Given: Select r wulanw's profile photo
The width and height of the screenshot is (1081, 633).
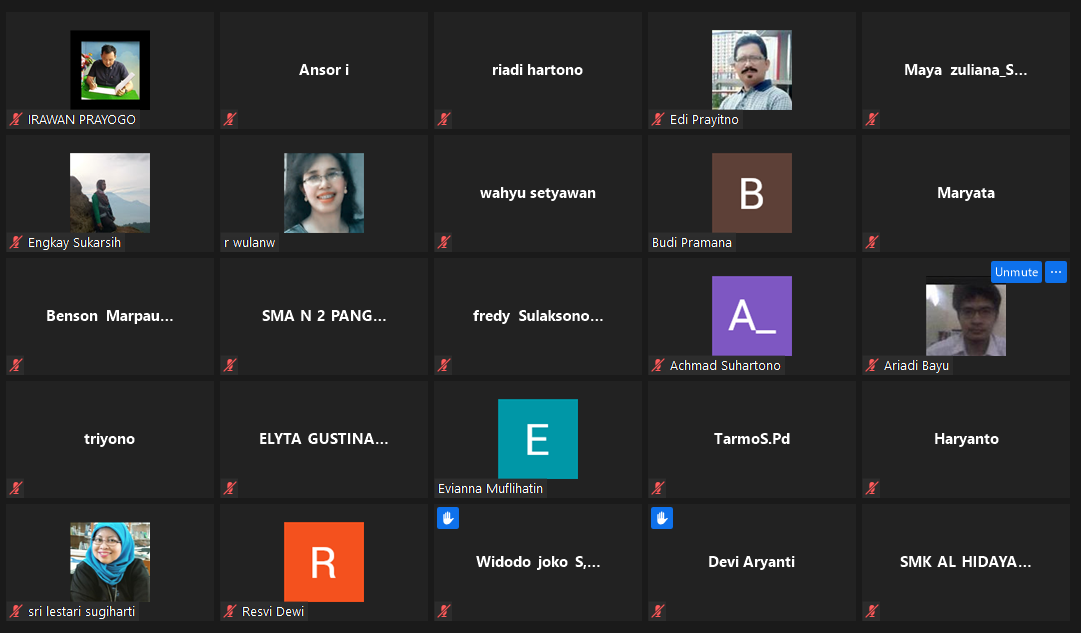Looking at the screenshot, I should [x=323, y=193].
